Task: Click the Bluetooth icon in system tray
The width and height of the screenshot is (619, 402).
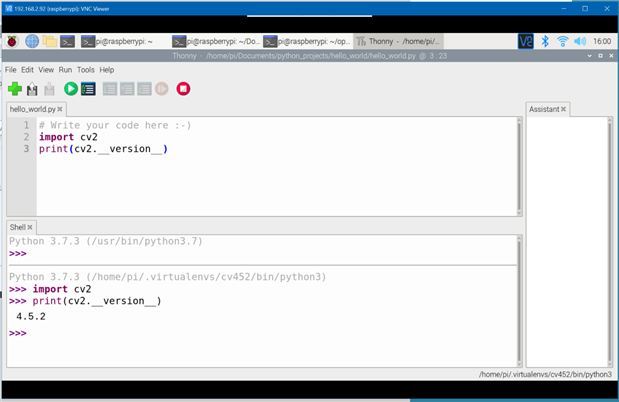Action: [545, 42]
